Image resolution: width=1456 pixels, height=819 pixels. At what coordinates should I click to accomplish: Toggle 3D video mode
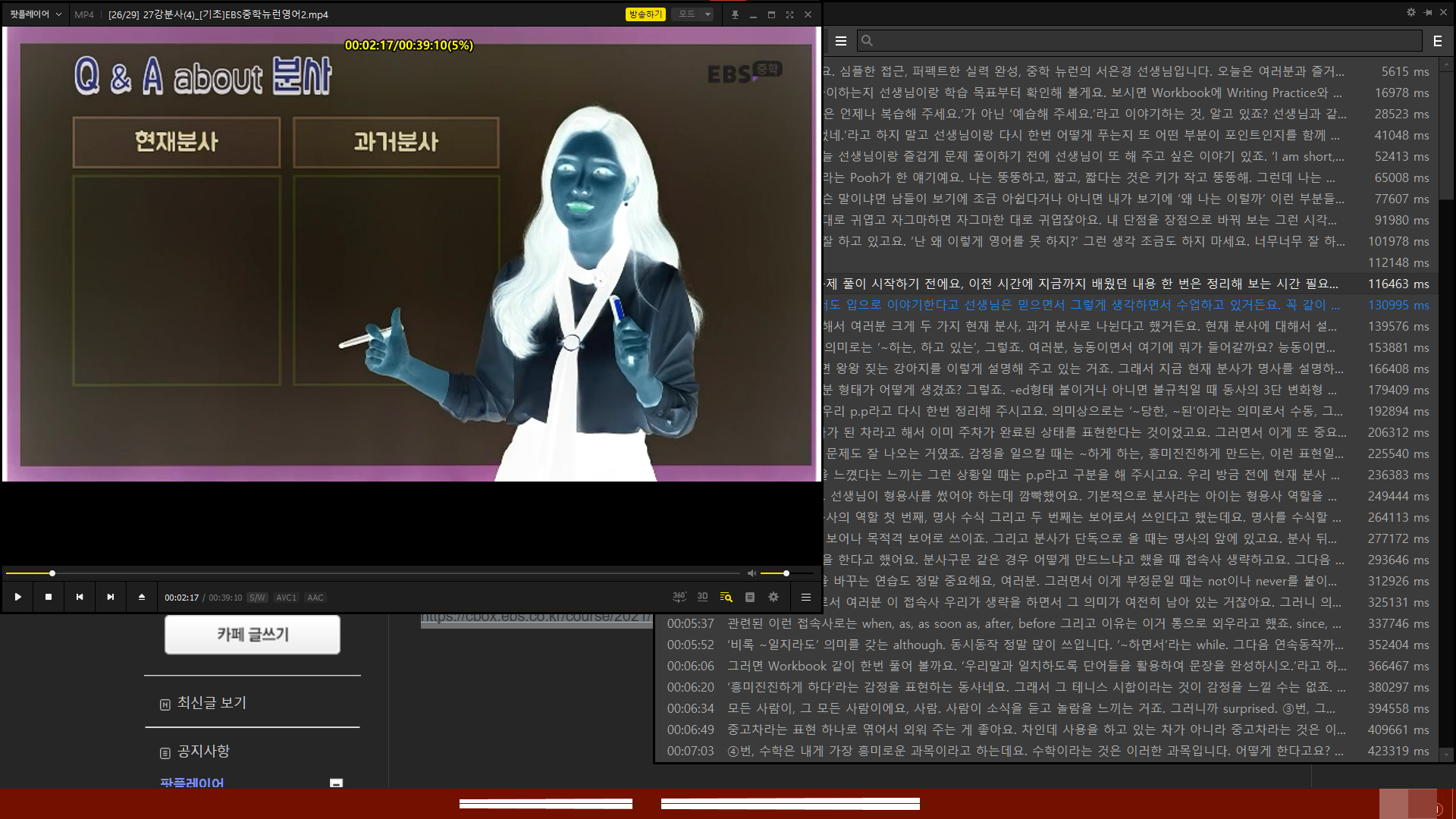point(702,597)
